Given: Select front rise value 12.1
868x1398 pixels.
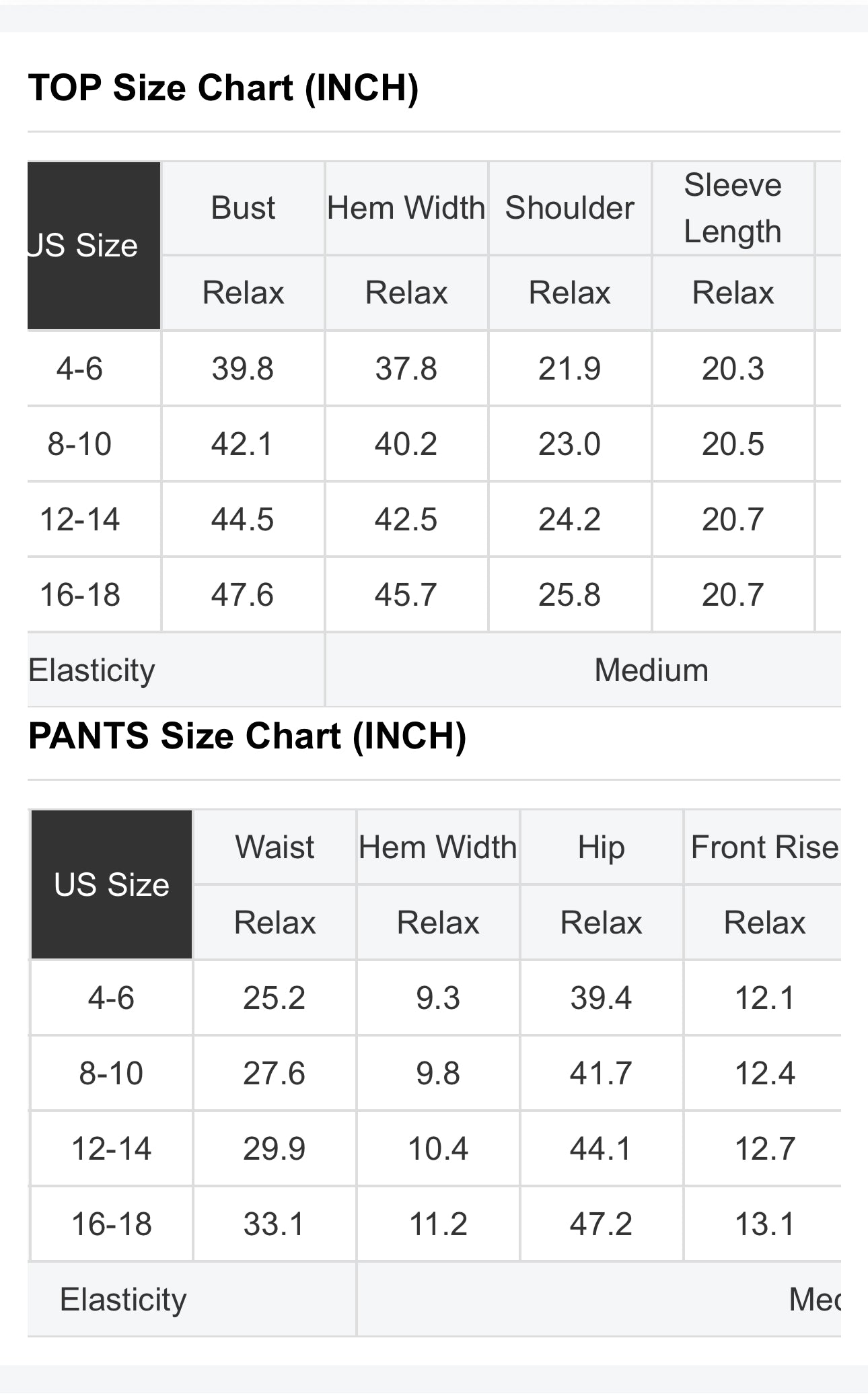Looking at the screenshot, I should [x=764, y=998].
